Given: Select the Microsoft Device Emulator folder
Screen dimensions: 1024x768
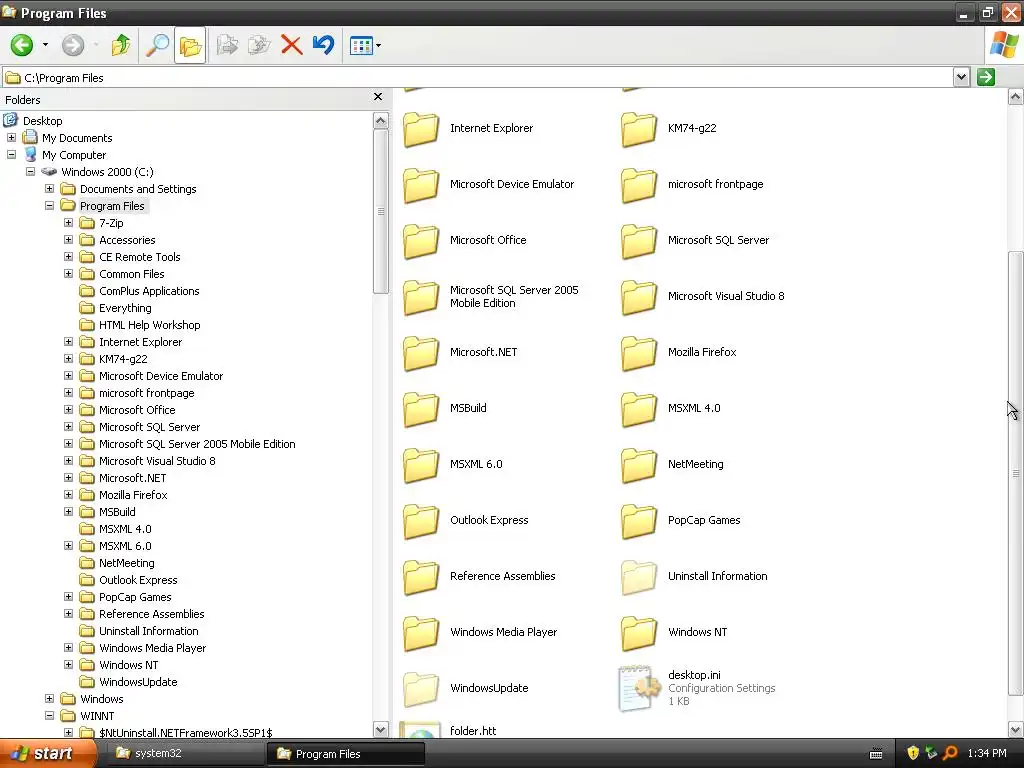Looking at the screenshot, I should pyautogui.click(x=421, y=185).
